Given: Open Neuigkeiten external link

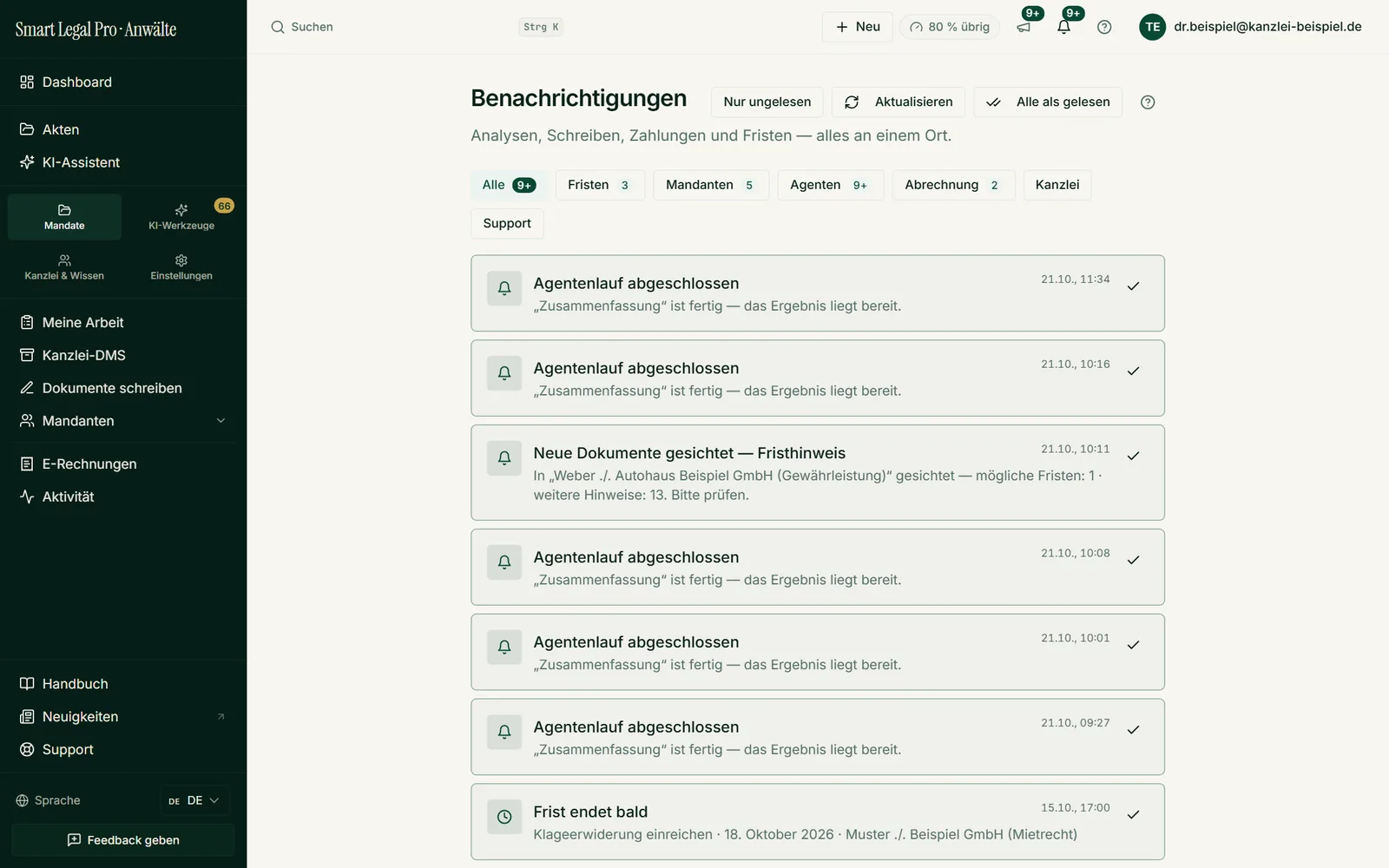Looking at the screenshot, I should (123, 717).
